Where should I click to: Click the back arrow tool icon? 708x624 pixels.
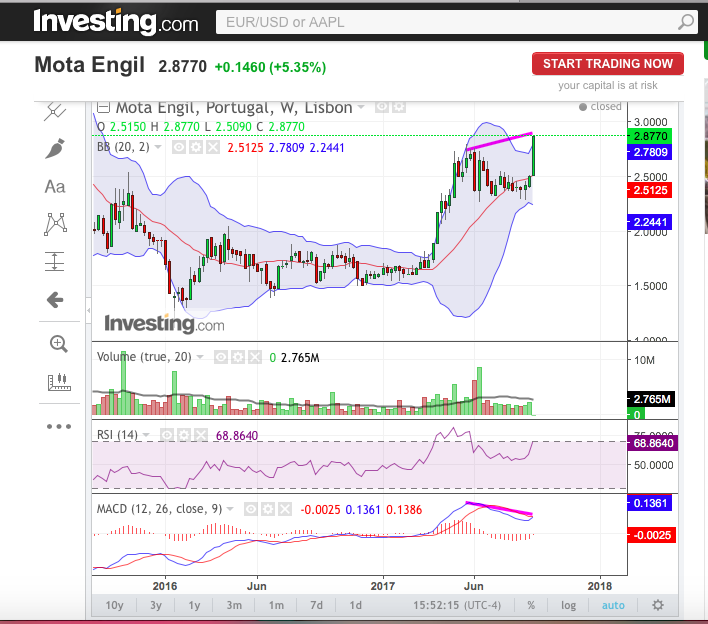(x=55, y=299)
